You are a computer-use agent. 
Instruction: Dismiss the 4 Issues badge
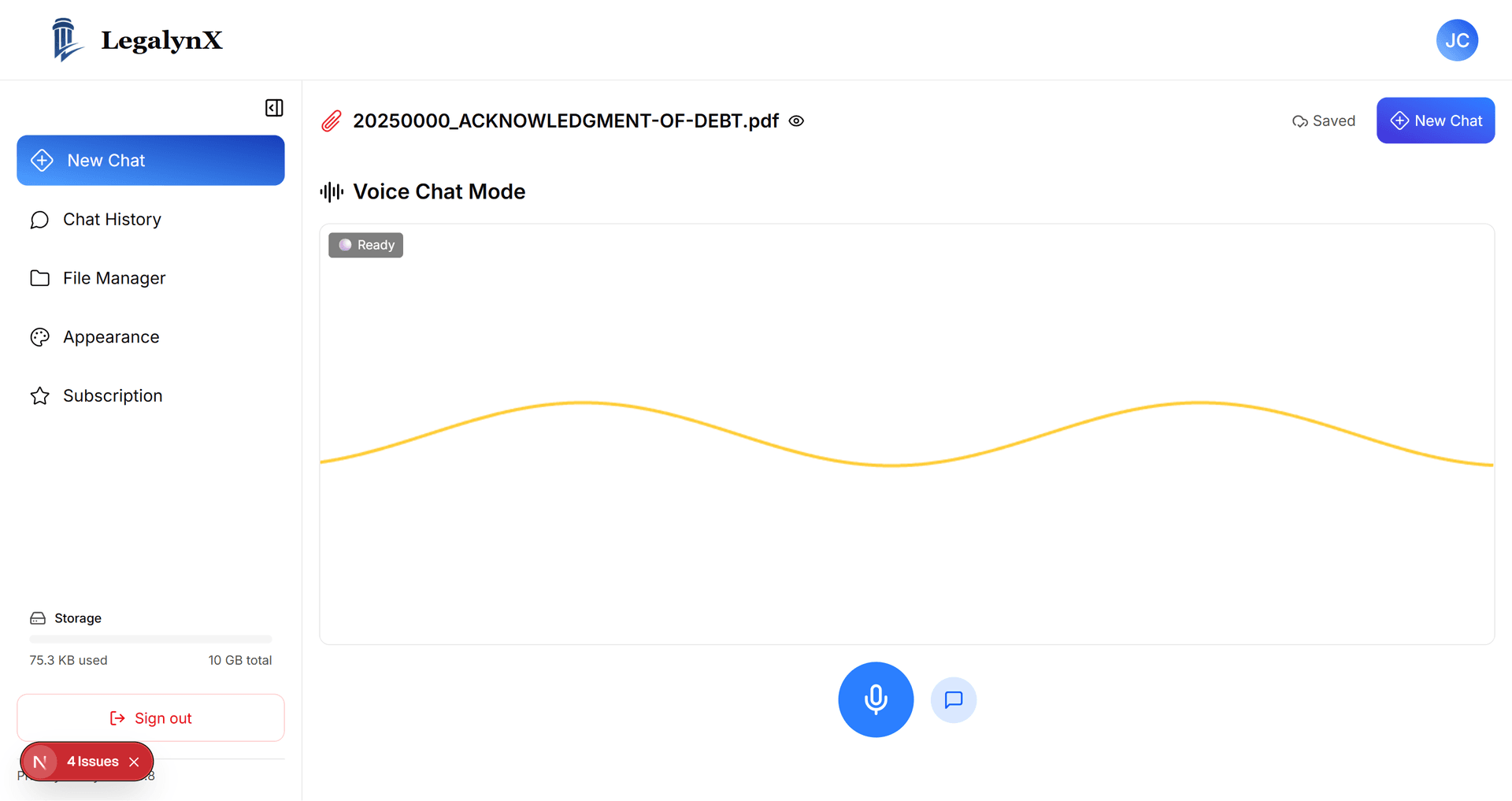135,762
